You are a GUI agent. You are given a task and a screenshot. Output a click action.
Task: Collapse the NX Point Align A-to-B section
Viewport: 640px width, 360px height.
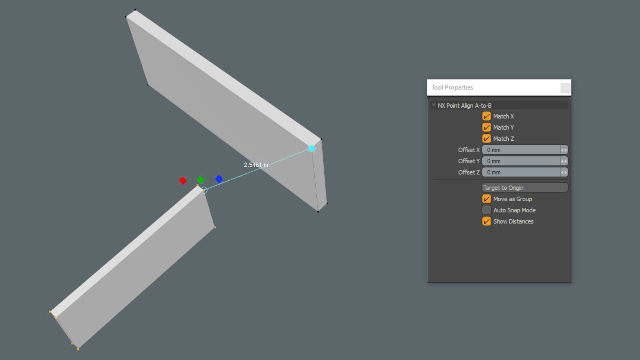pos(433,105)
